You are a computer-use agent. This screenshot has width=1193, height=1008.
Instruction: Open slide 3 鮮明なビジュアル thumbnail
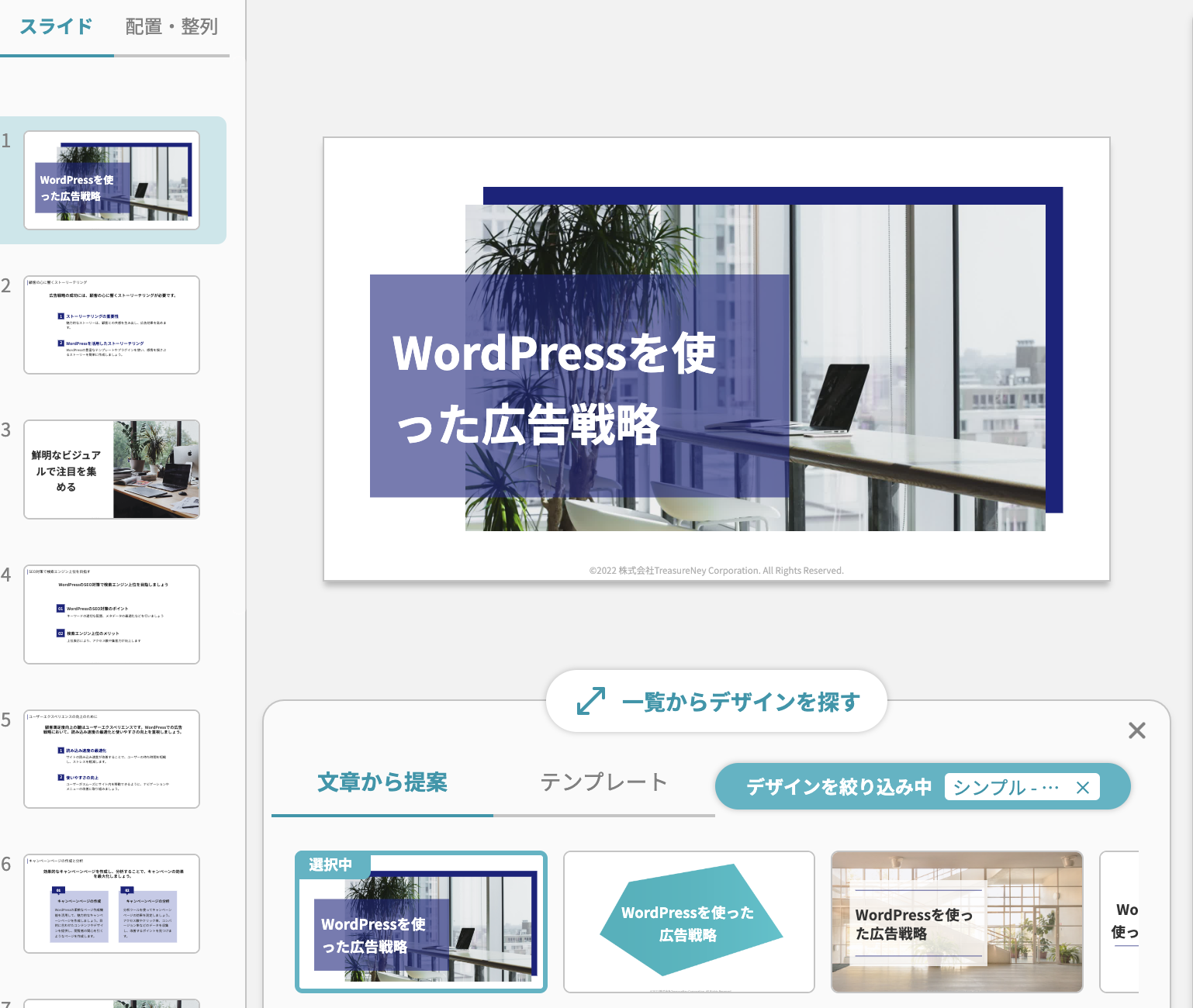(112, 469)
